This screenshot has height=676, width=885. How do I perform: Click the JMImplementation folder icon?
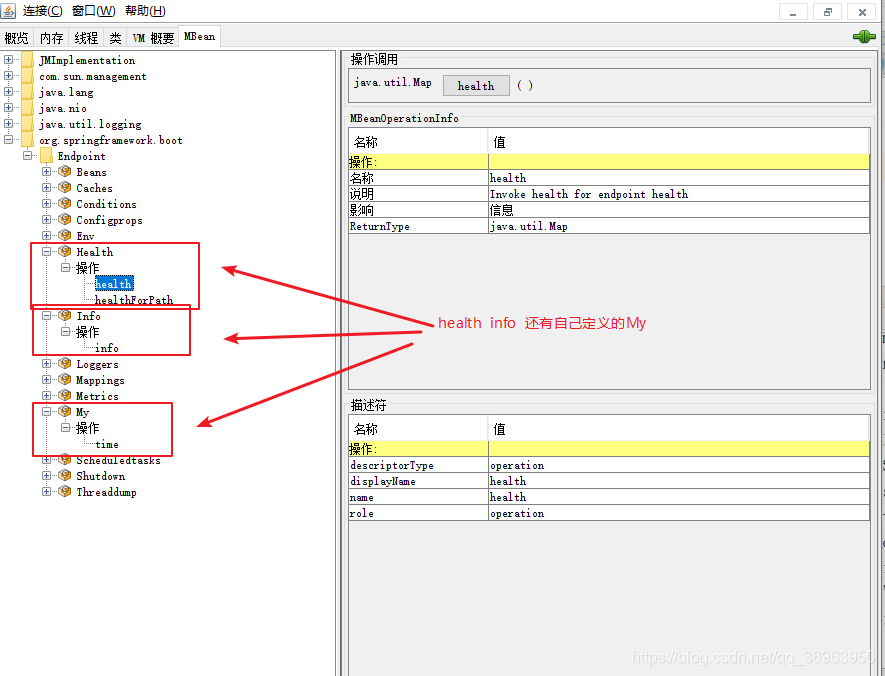pyautogui.click(x=27, y=59)
